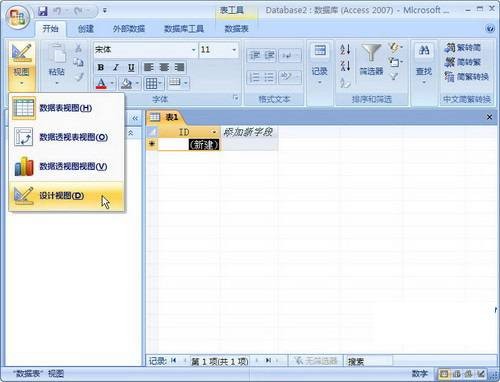Click the Office button orb
The width and height of the screenshot is (500, 382).
[18, 17]
